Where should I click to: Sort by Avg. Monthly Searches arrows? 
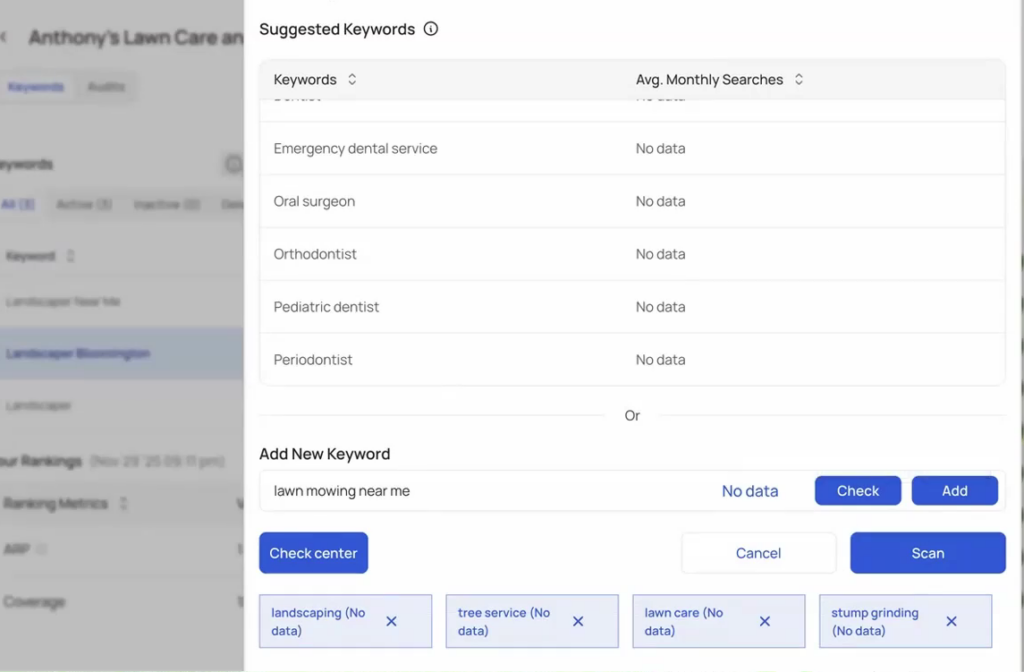click(799, 79)
